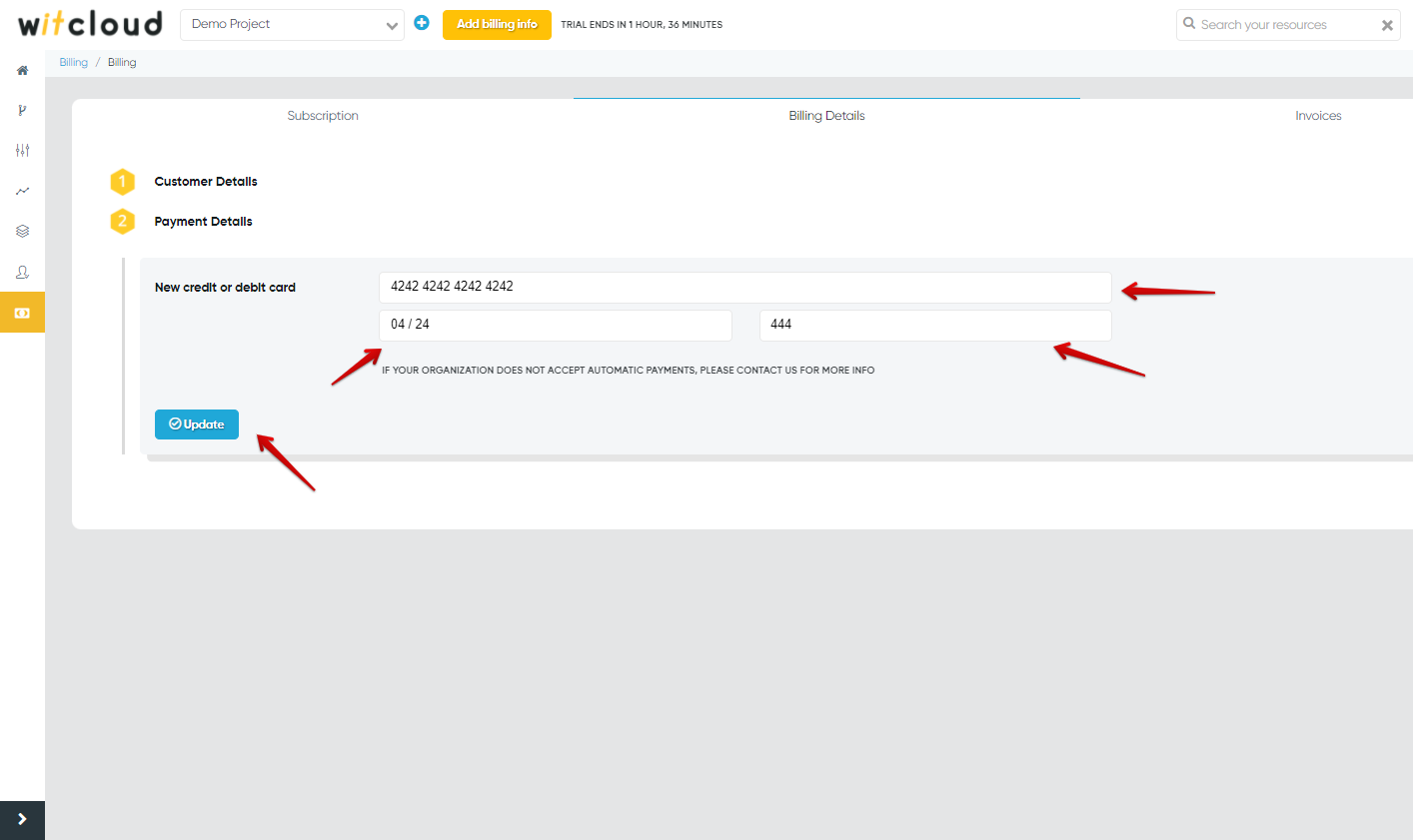Viewport: 1413px width, 840px height.
Task: Expand step 1 Customer Details
Action: (x=206, y=182)
